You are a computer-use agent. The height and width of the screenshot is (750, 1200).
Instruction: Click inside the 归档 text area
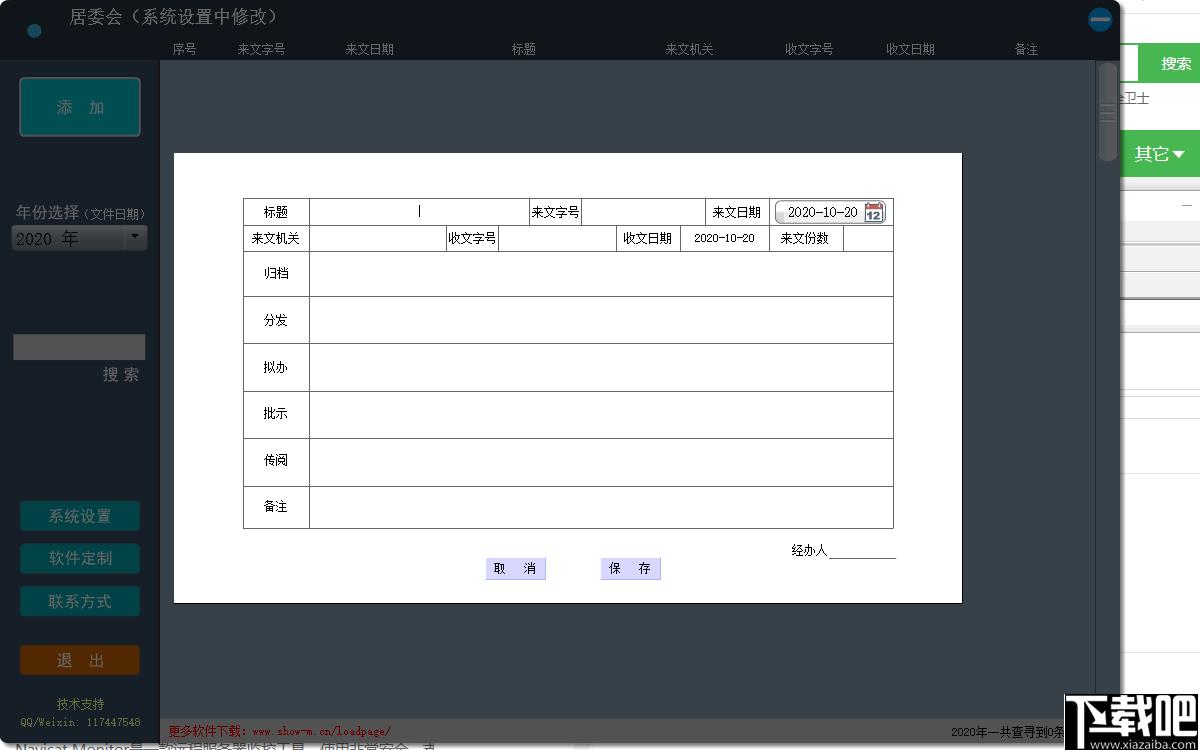(x=601, y=274)
